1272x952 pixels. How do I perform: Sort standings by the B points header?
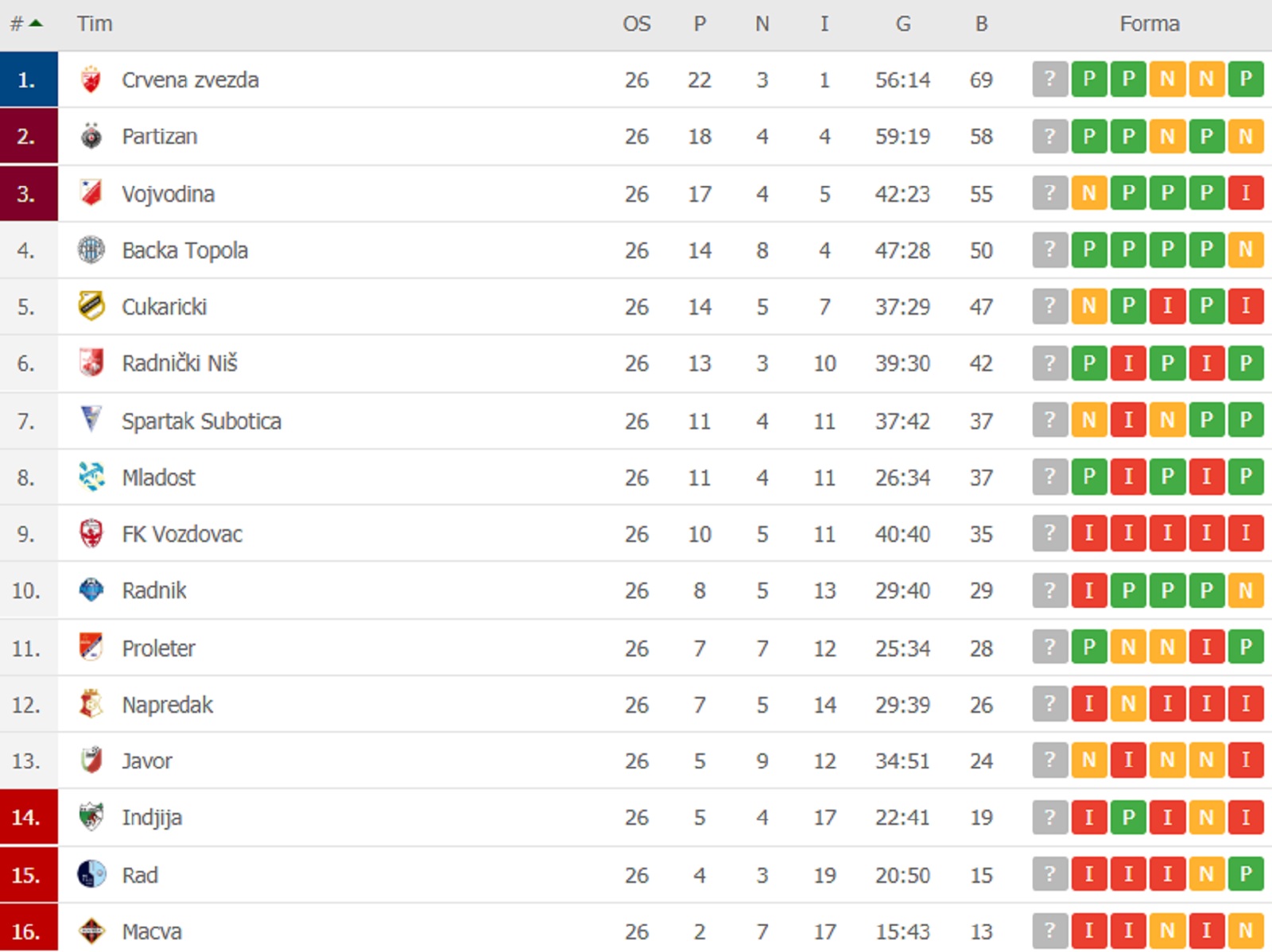tap(981, 24)
